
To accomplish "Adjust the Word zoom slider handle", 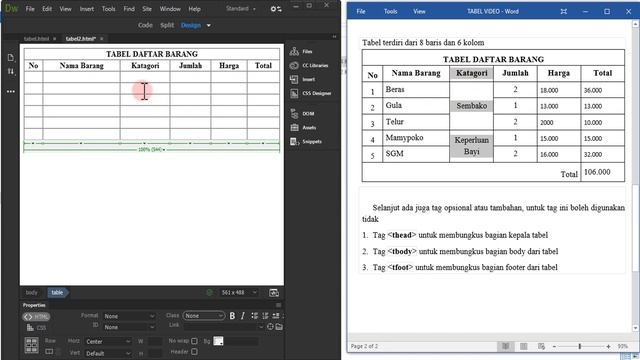I will [579, 346].
